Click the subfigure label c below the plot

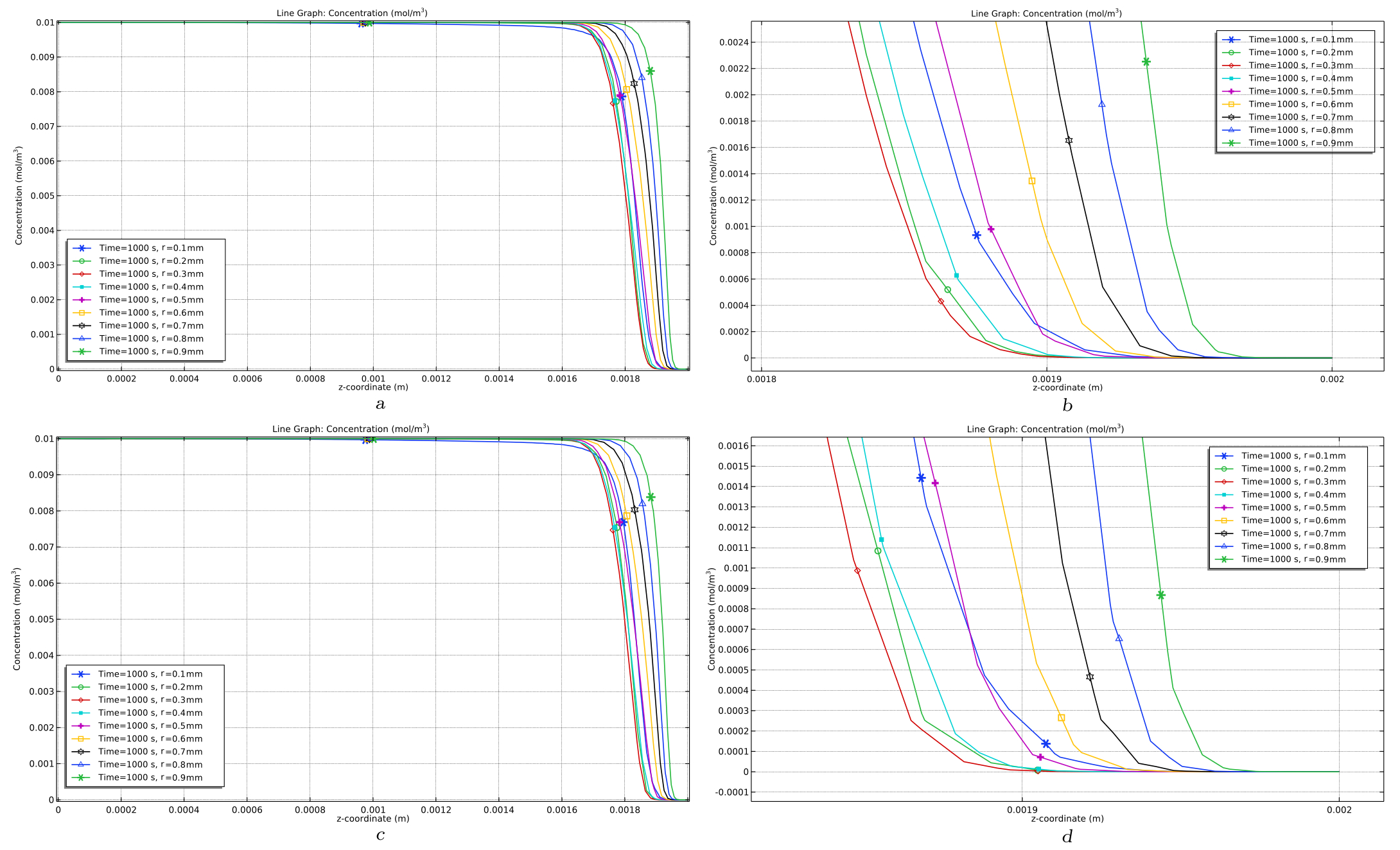point(380,835)
